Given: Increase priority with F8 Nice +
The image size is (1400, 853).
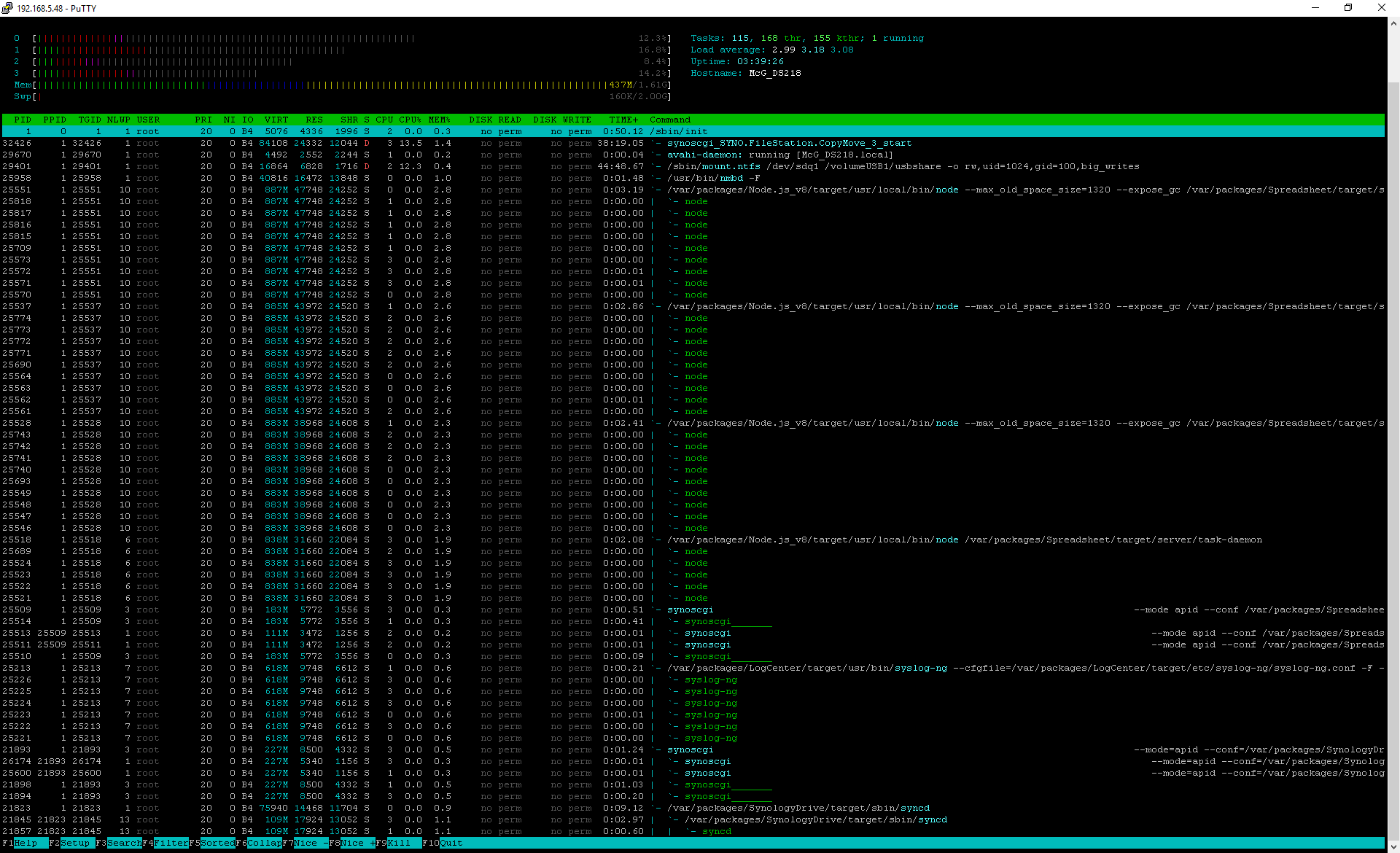Looking at the screenshot, I should tap(357, 843).
